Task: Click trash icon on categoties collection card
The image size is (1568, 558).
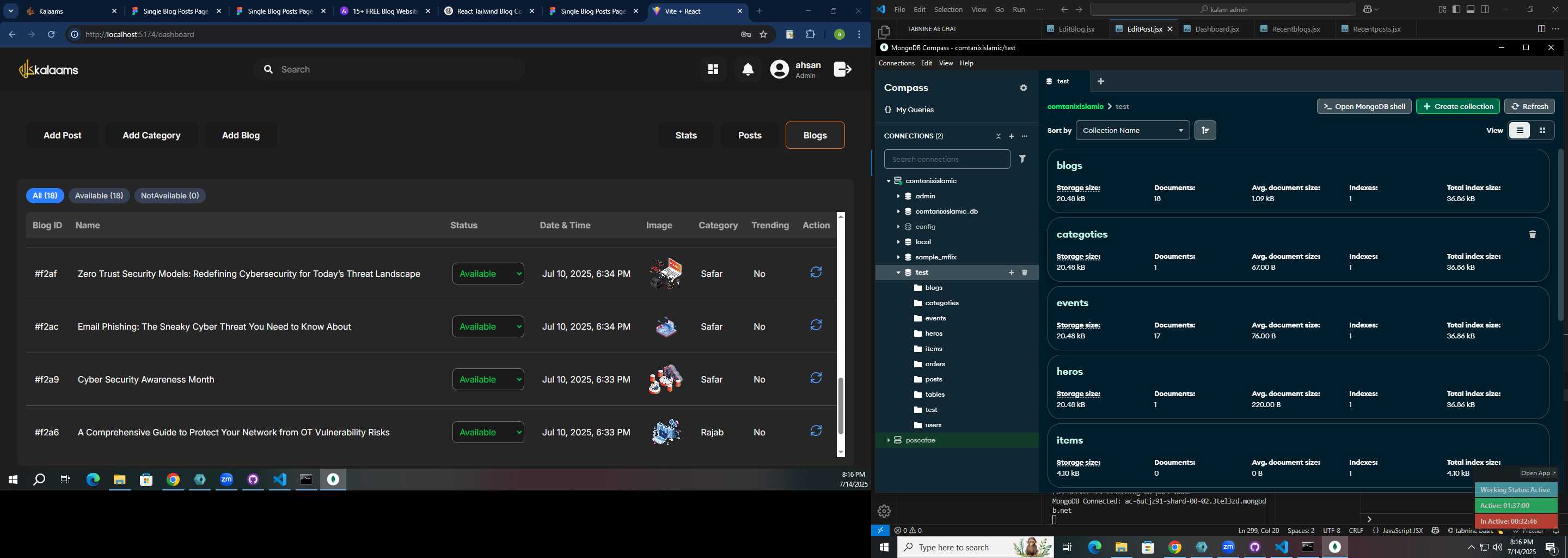Action: pyautogui.click(x=1532, y=234)
